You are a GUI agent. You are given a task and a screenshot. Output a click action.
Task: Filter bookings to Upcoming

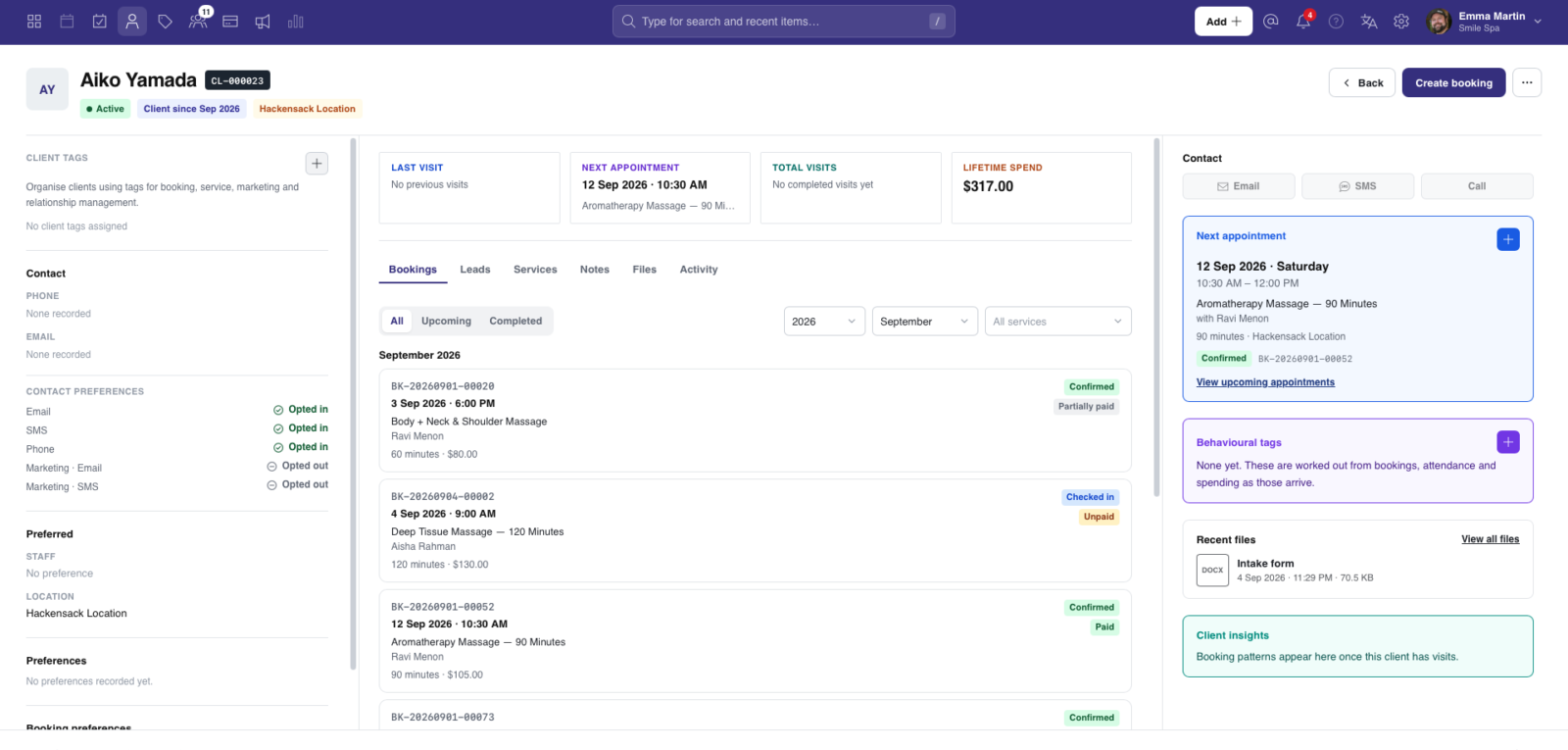pyautogui.click(x=446, y=321)
